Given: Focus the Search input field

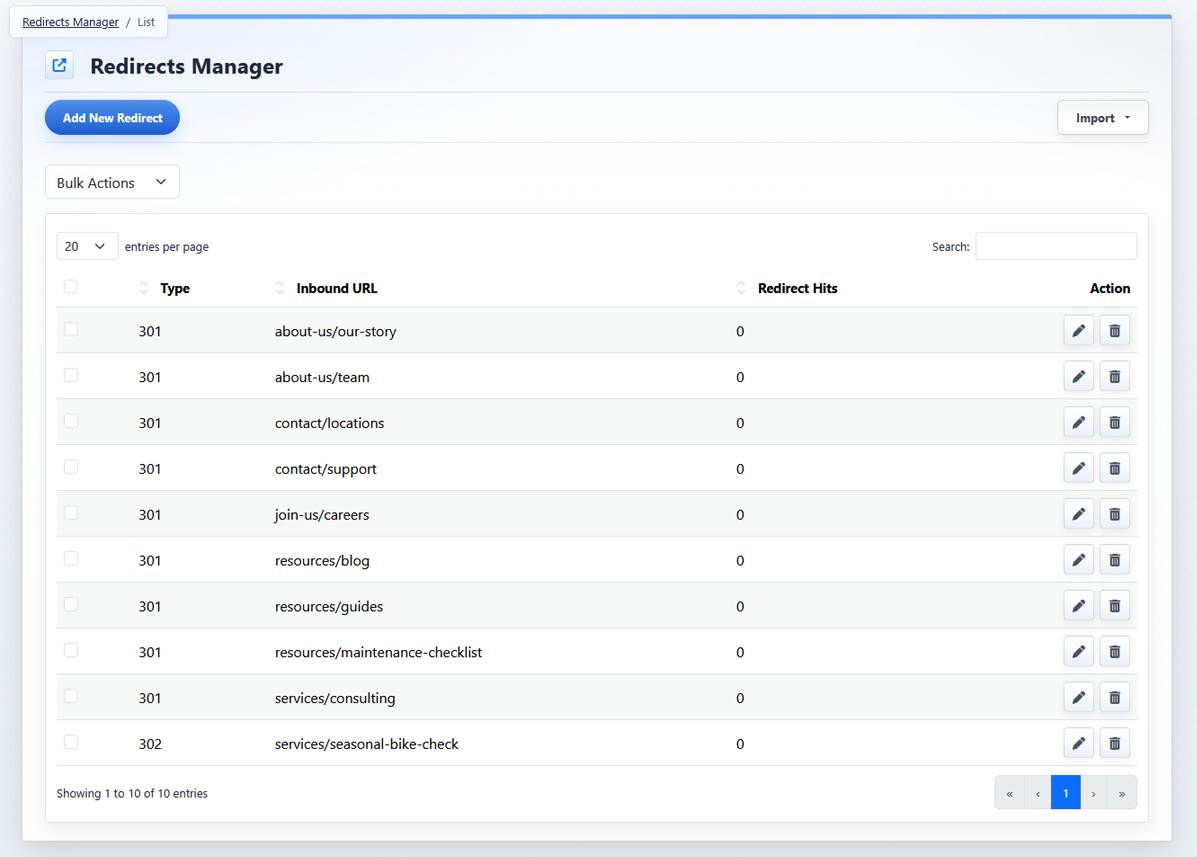Looking at the screenshot, I should coord(1056,246).
